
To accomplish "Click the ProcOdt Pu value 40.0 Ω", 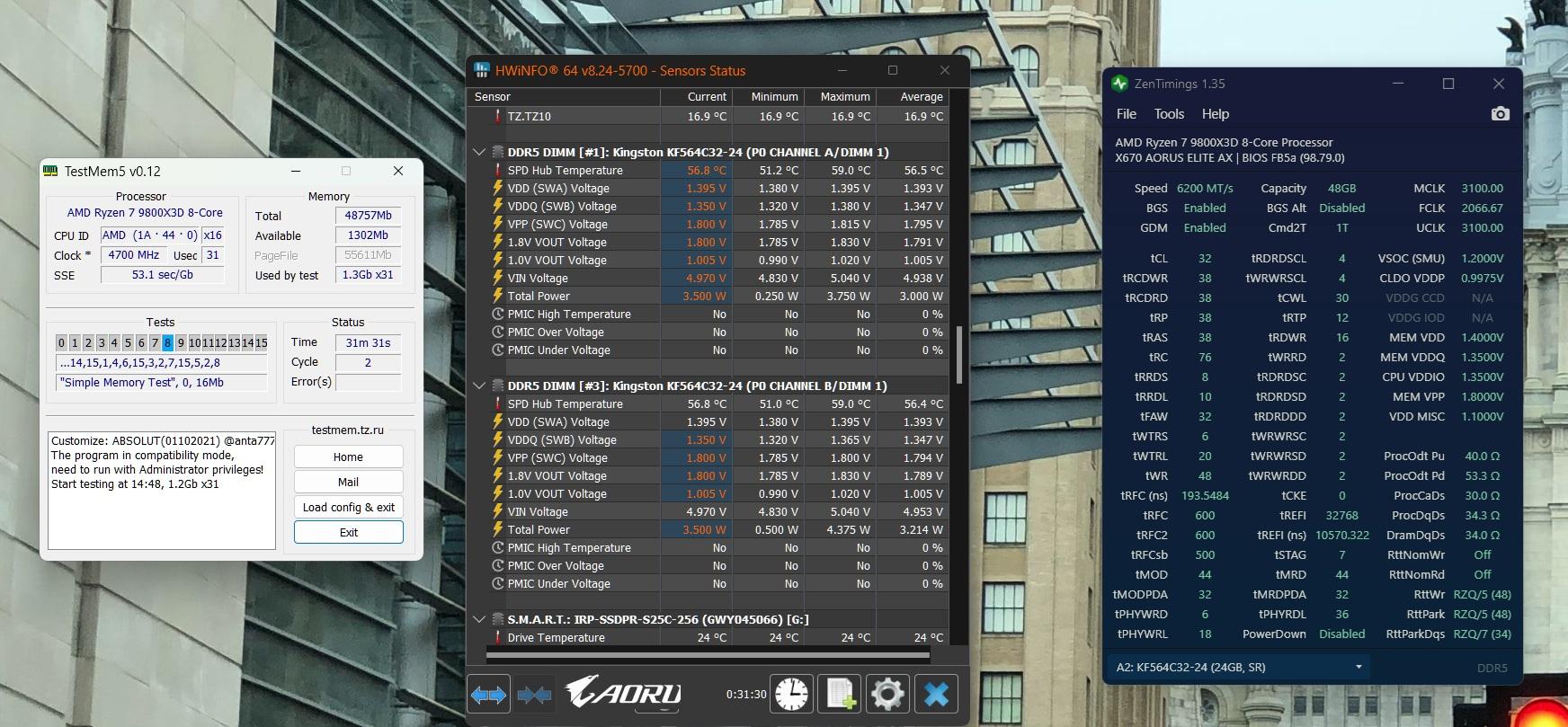I will pyautogui.click(x=1482, y=456).
